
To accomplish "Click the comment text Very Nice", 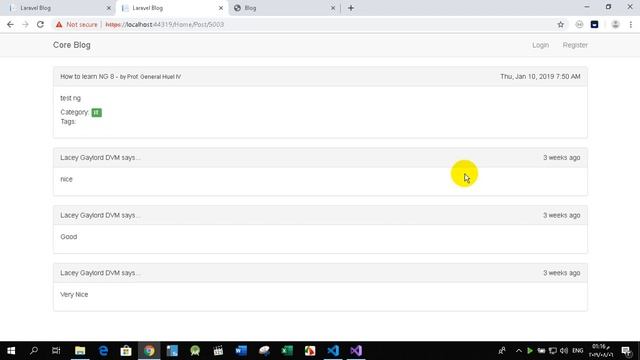I will pos(74,294).
